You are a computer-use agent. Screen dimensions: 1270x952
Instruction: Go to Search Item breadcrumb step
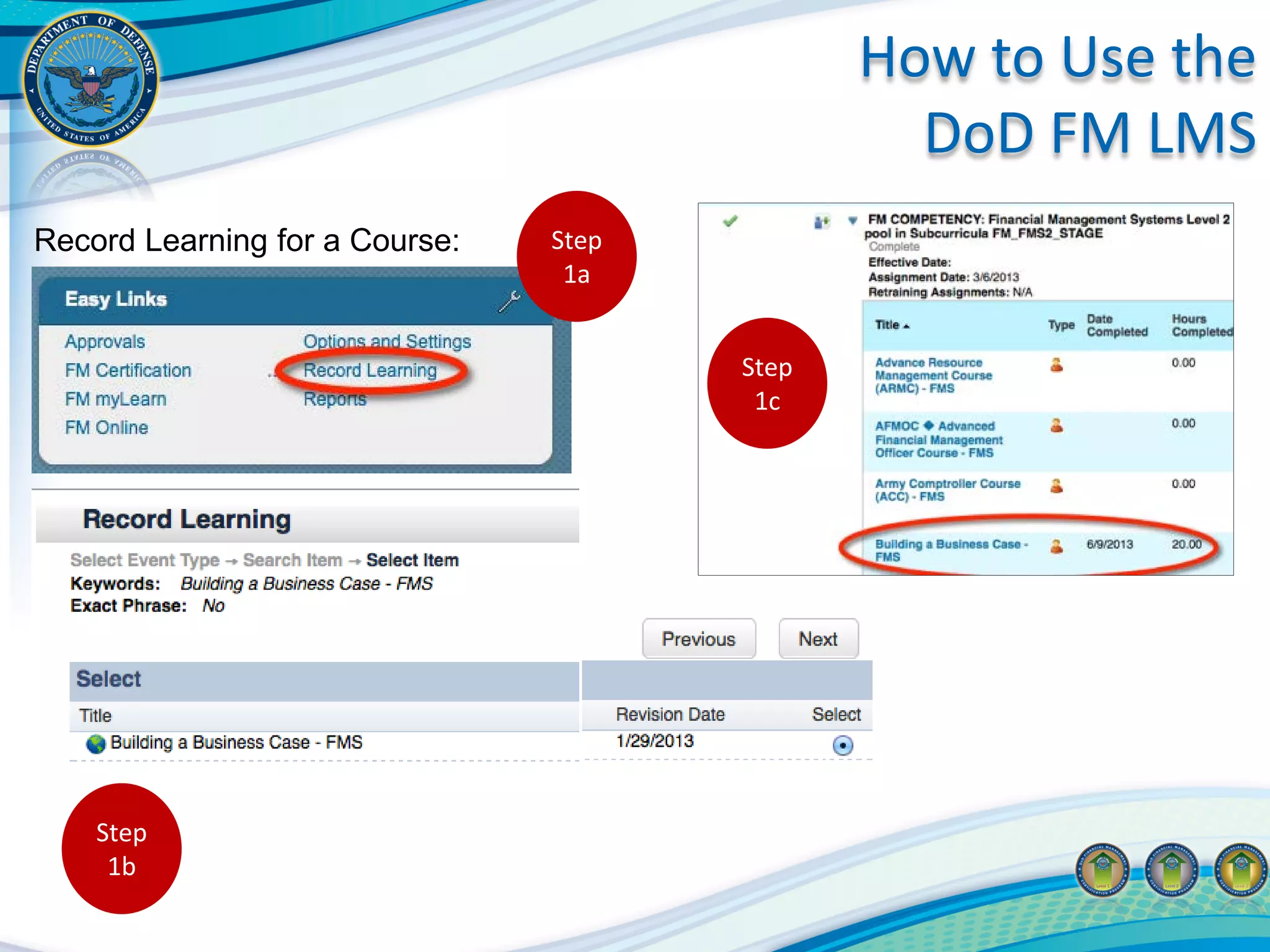(292, 560)
